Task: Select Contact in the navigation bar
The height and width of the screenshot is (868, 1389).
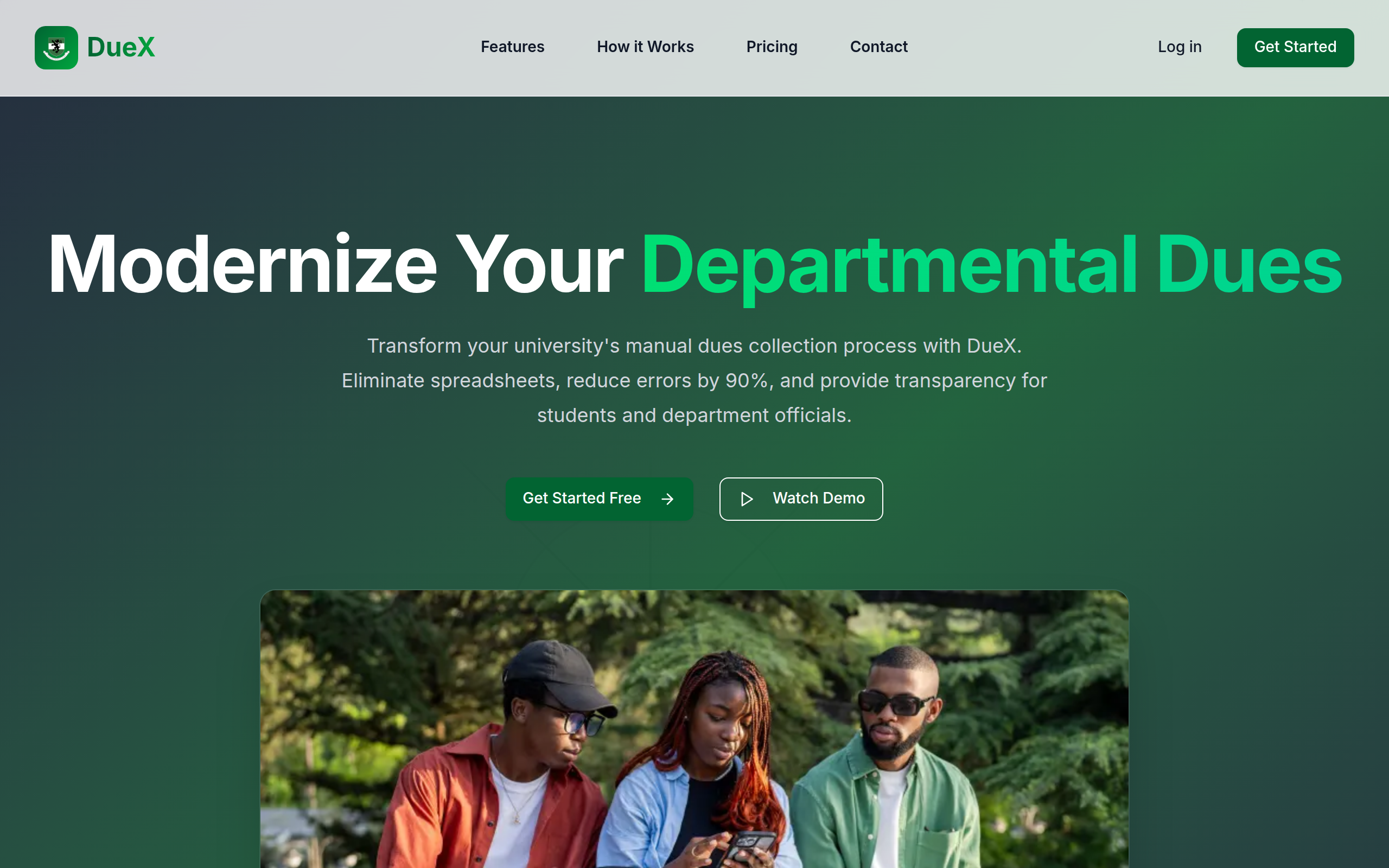Action: [x=878, y=47]
